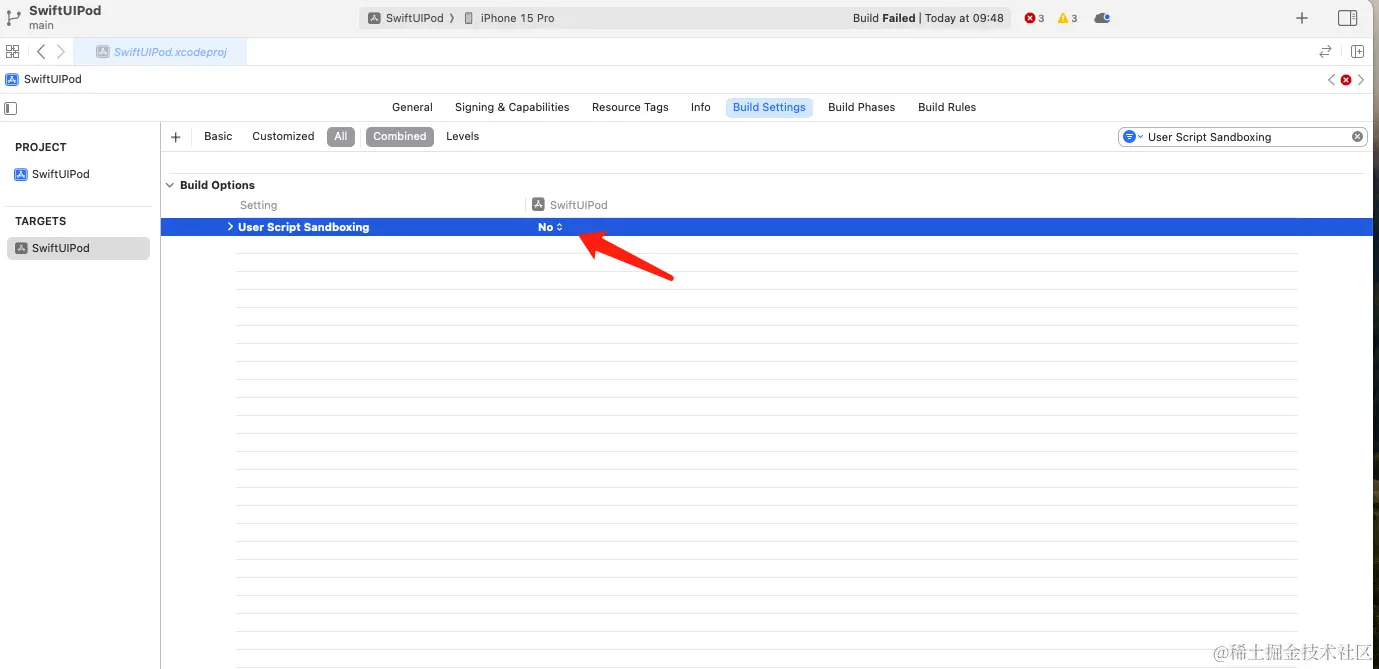Switch to the Levels view
The width and height of the screenshot is (1379, 669).
pos(462,136)
